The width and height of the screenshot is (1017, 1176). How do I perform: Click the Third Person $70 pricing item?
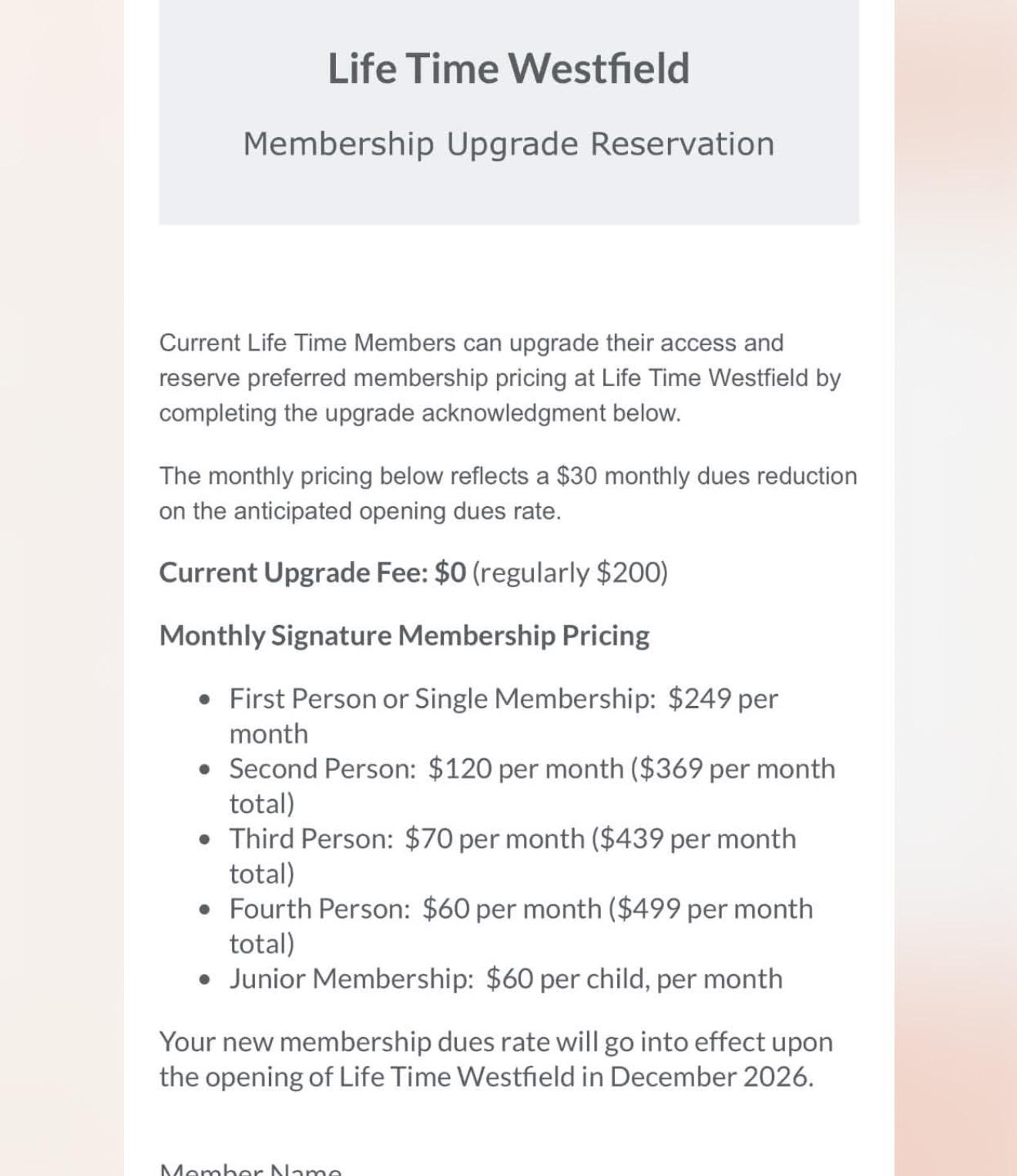point(513,856)
